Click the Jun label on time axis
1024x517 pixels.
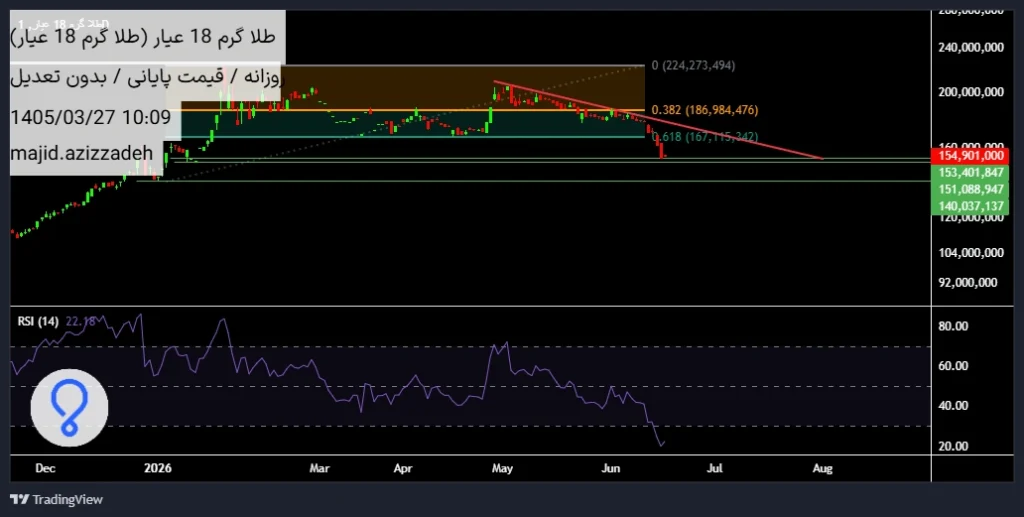click(x=611, y=469)
